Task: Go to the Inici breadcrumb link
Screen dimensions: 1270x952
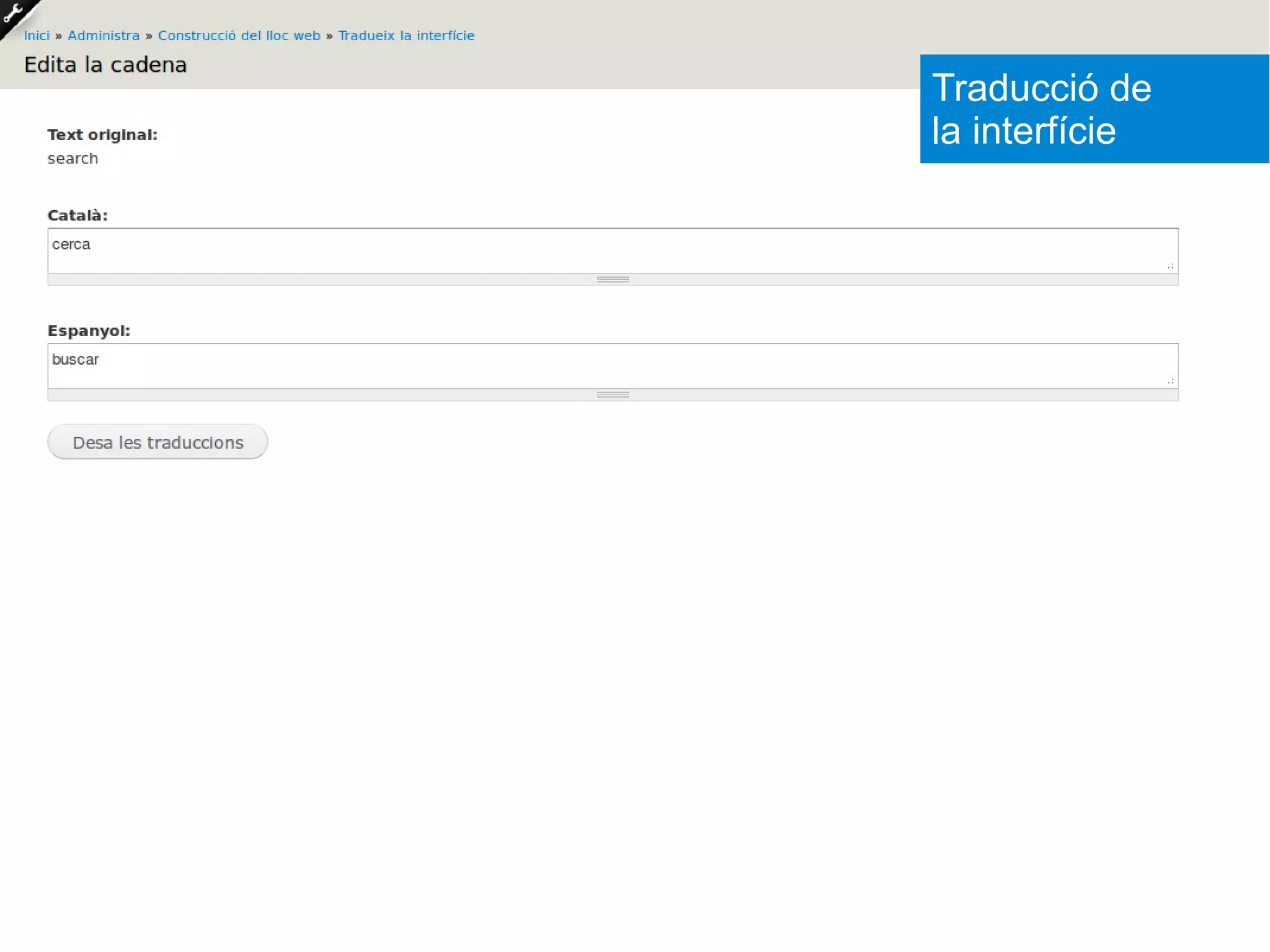Action: (37, 35)
